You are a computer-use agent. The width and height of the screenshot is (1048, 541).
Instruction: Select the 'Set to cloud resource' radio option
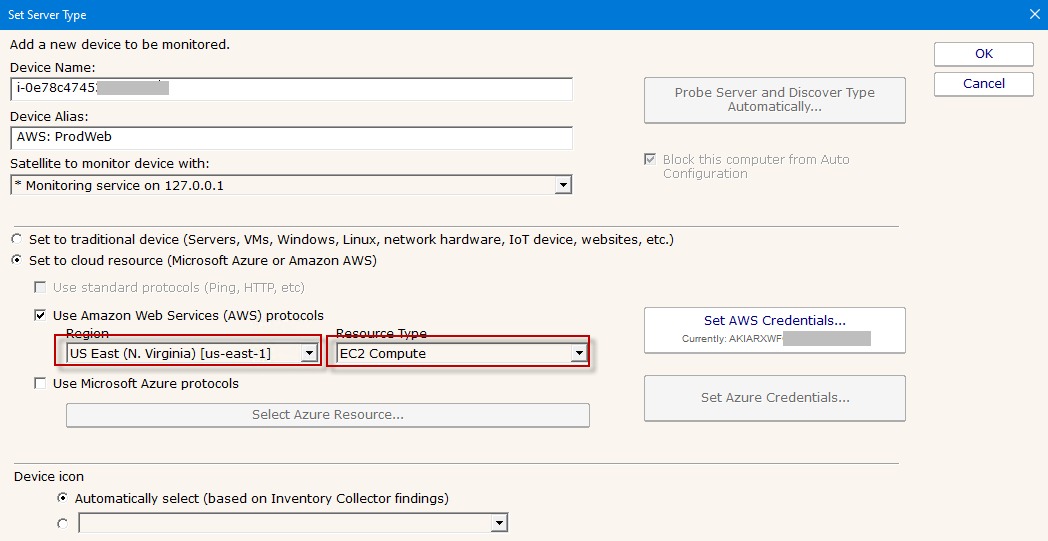click(17, 261)
